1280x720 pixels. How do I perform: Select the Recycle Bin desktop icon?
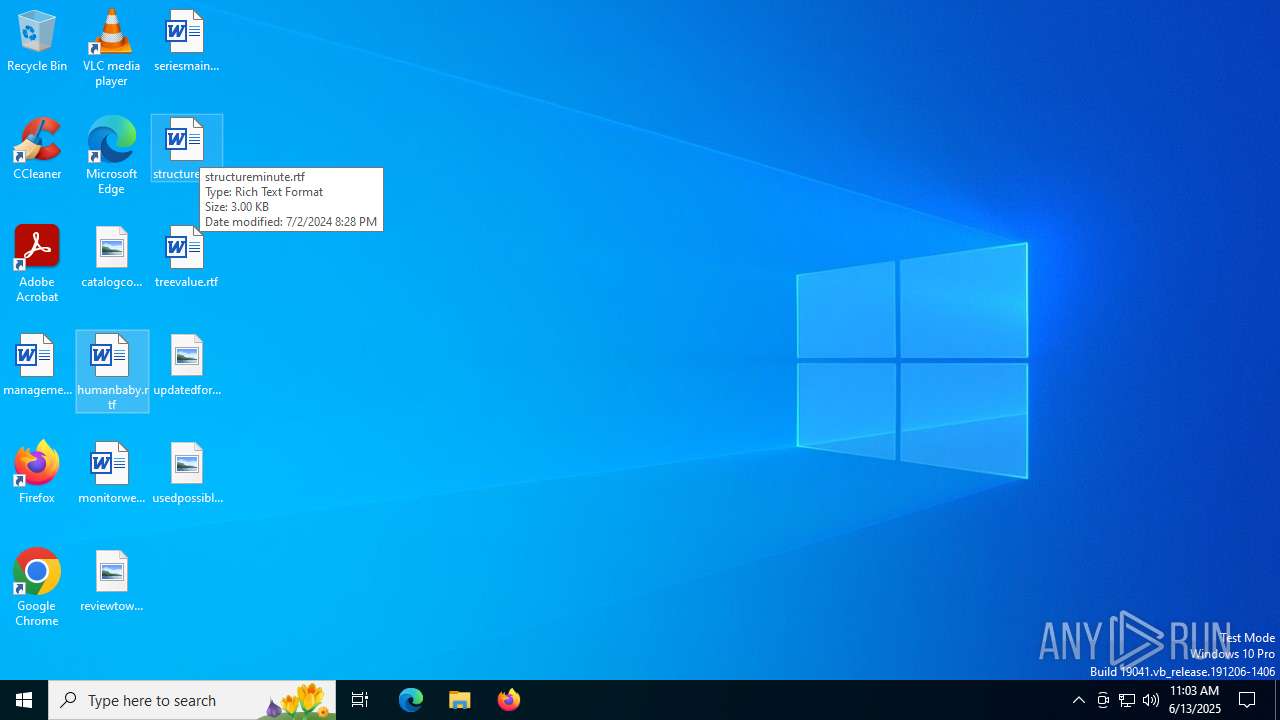click(x=37, y=41)
